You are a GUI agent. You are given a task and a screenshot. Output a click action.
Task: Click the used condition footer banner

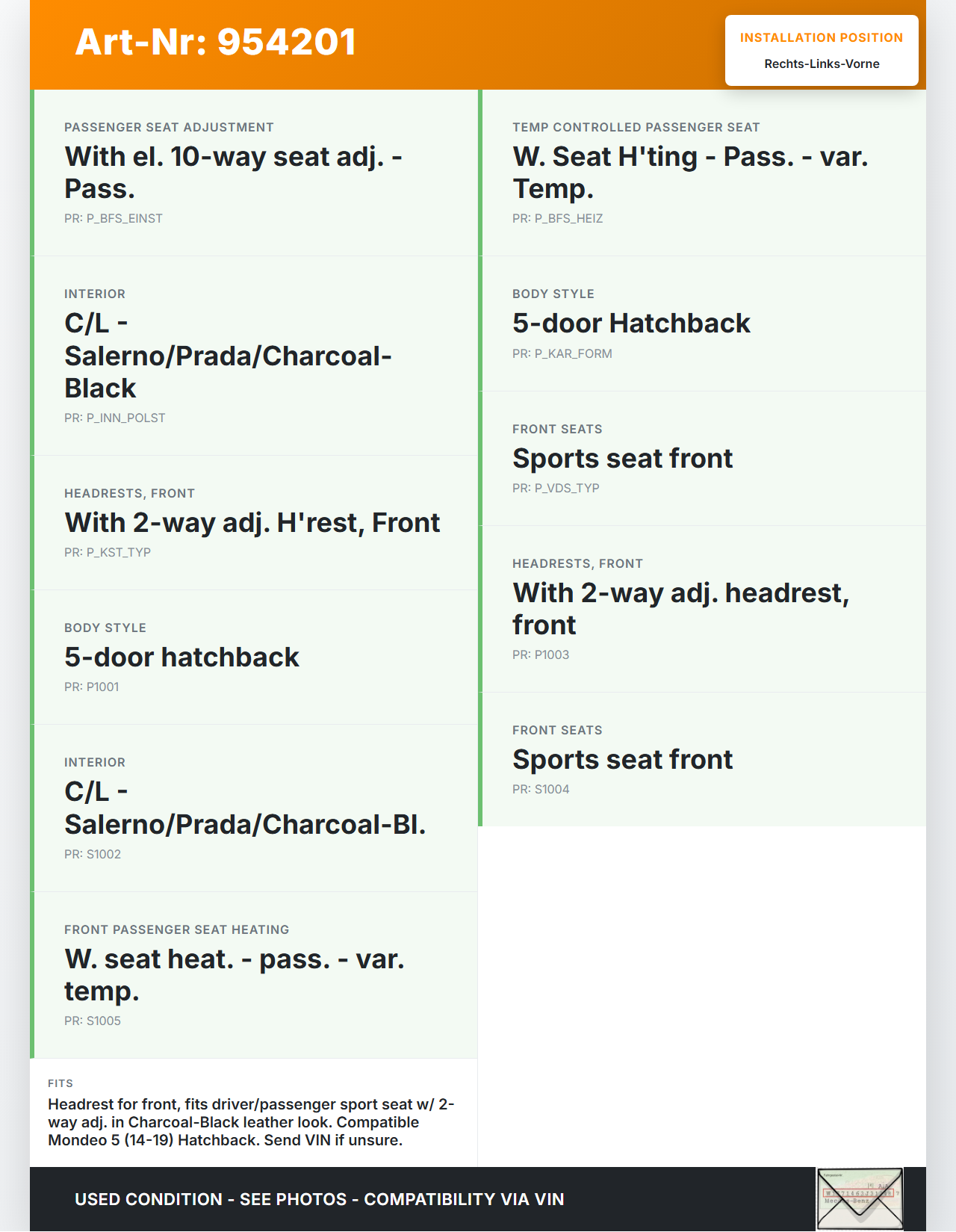coord(320,1199)
